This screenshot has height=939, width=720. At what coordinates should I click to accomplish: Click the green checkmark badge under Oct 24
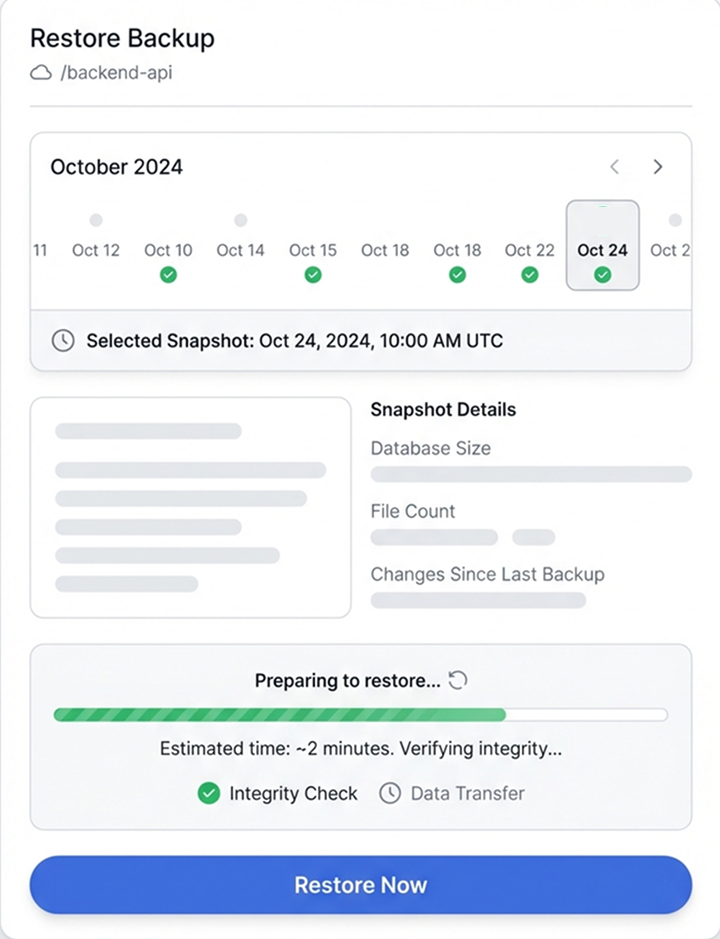[602, 273]
